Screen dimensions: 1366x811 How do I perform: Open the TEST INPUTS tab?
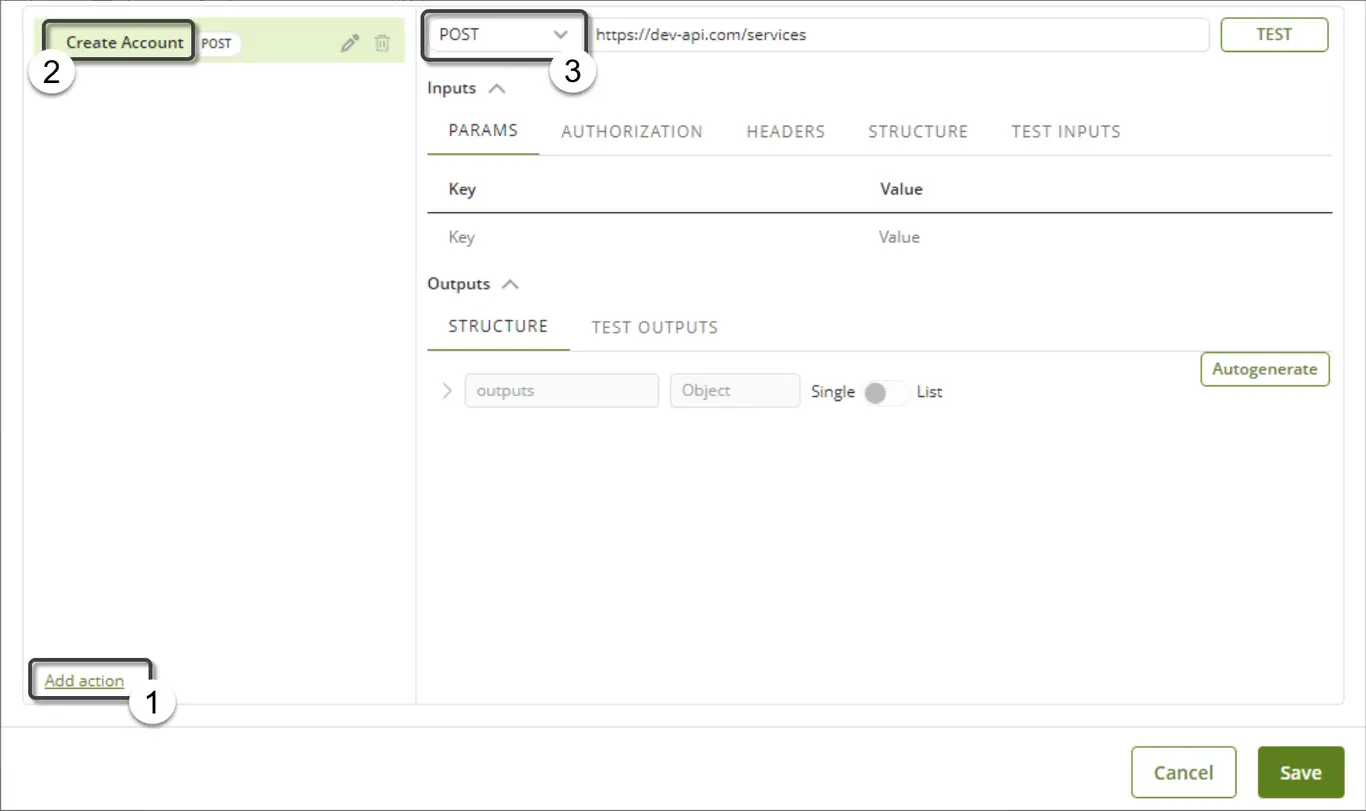coord(1066,132)
